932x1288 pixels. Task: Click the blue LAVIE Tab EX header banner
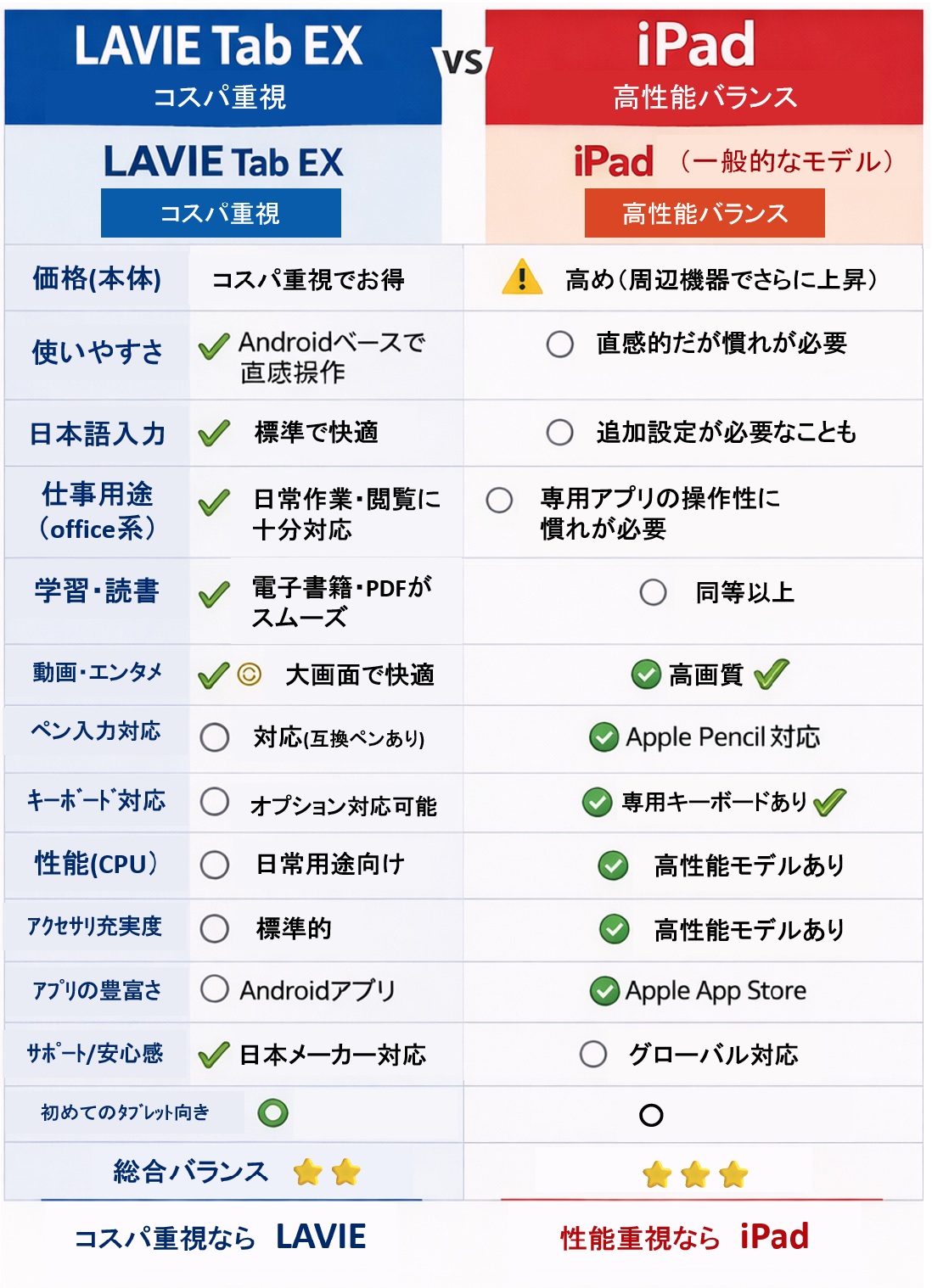[x=222, y=66]
